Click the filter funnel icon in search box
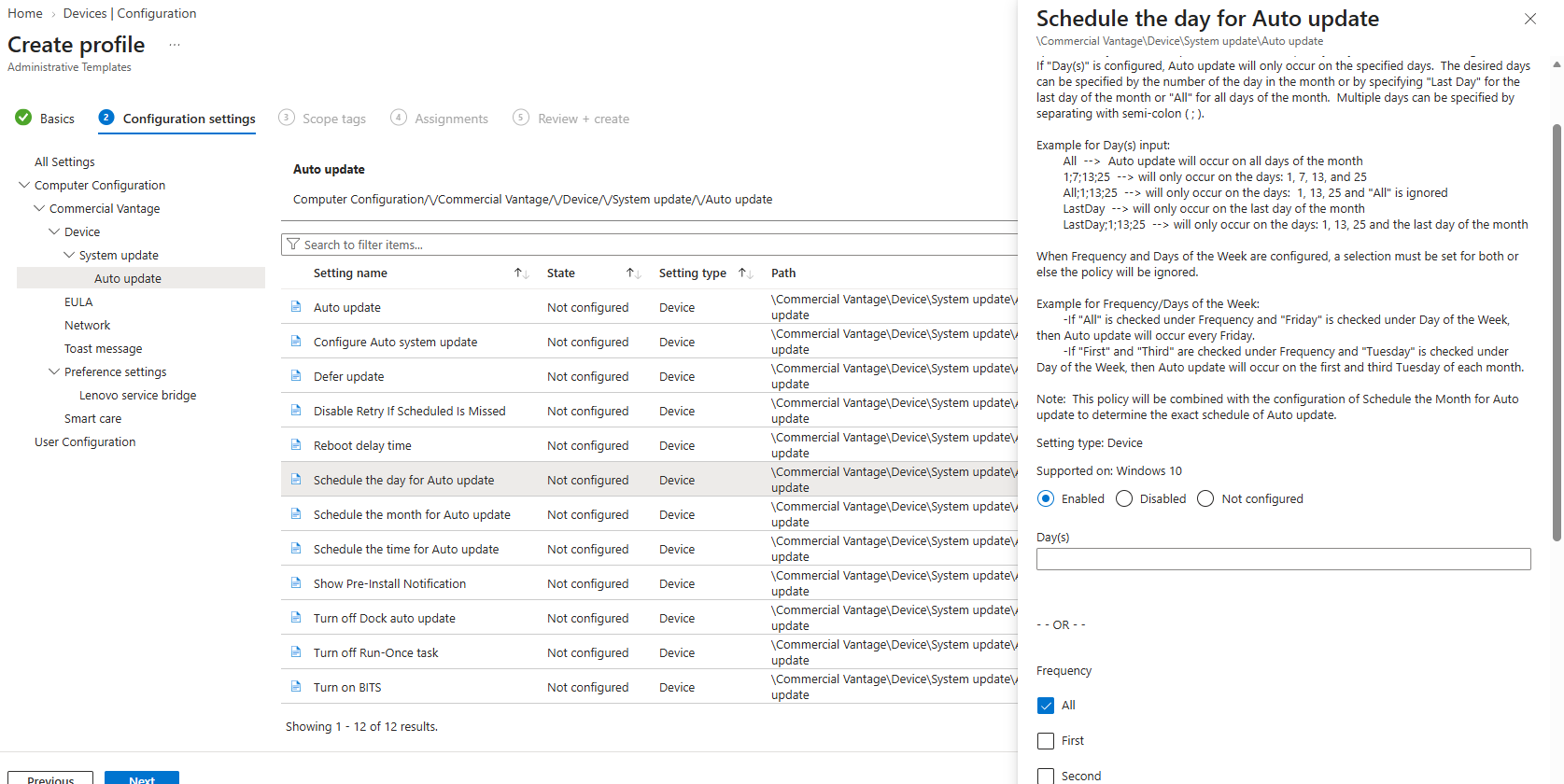Image resolution: width=1564 pixels, height=784 pixels. pos(293,245)
